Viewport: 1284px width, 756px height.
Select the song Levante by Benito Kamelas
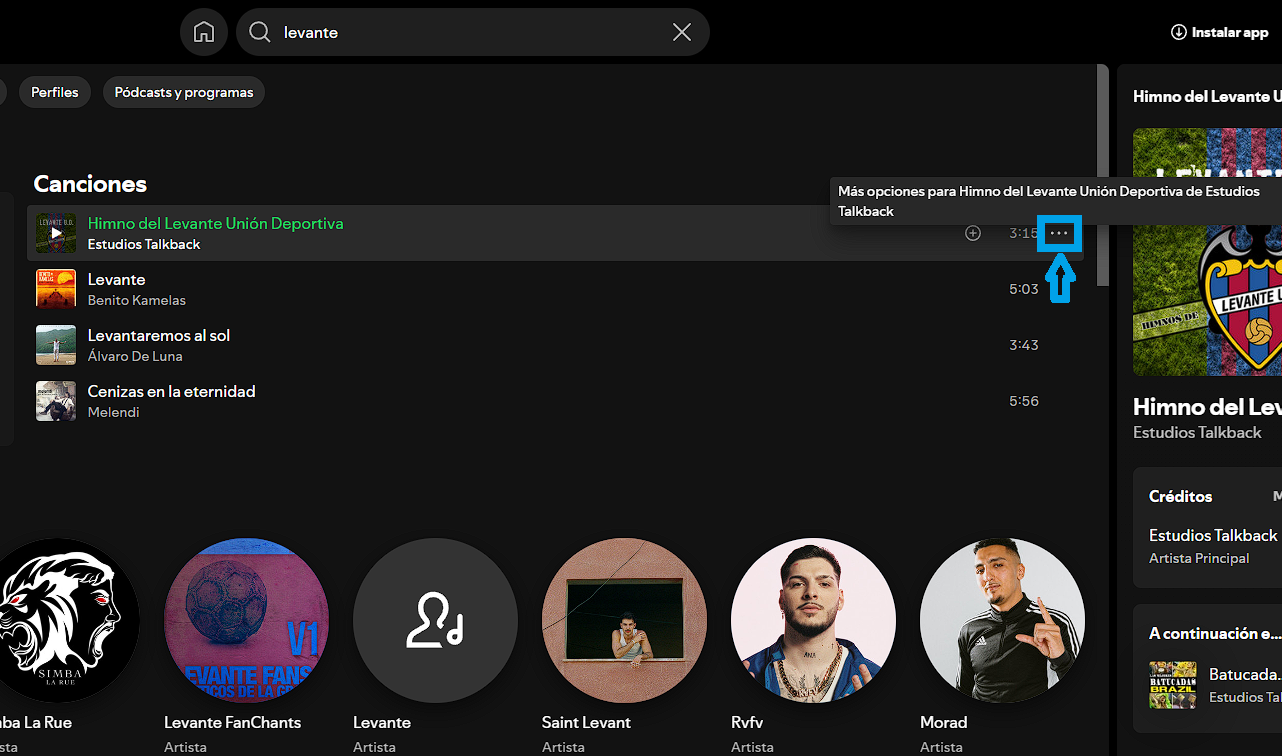coord(116,279)
